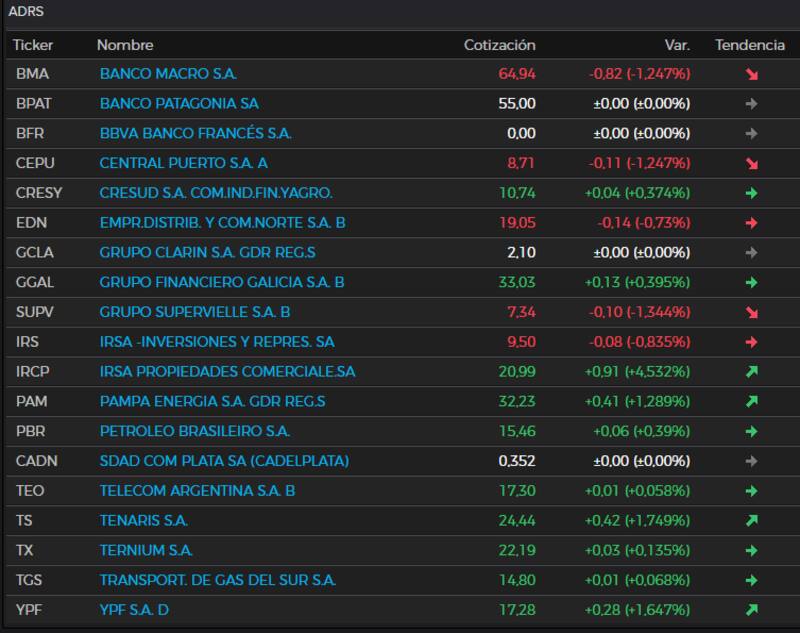Click the gray trend arrow for BPAT
The height and width of the screenshot is (633, 800).
point(751,104)
